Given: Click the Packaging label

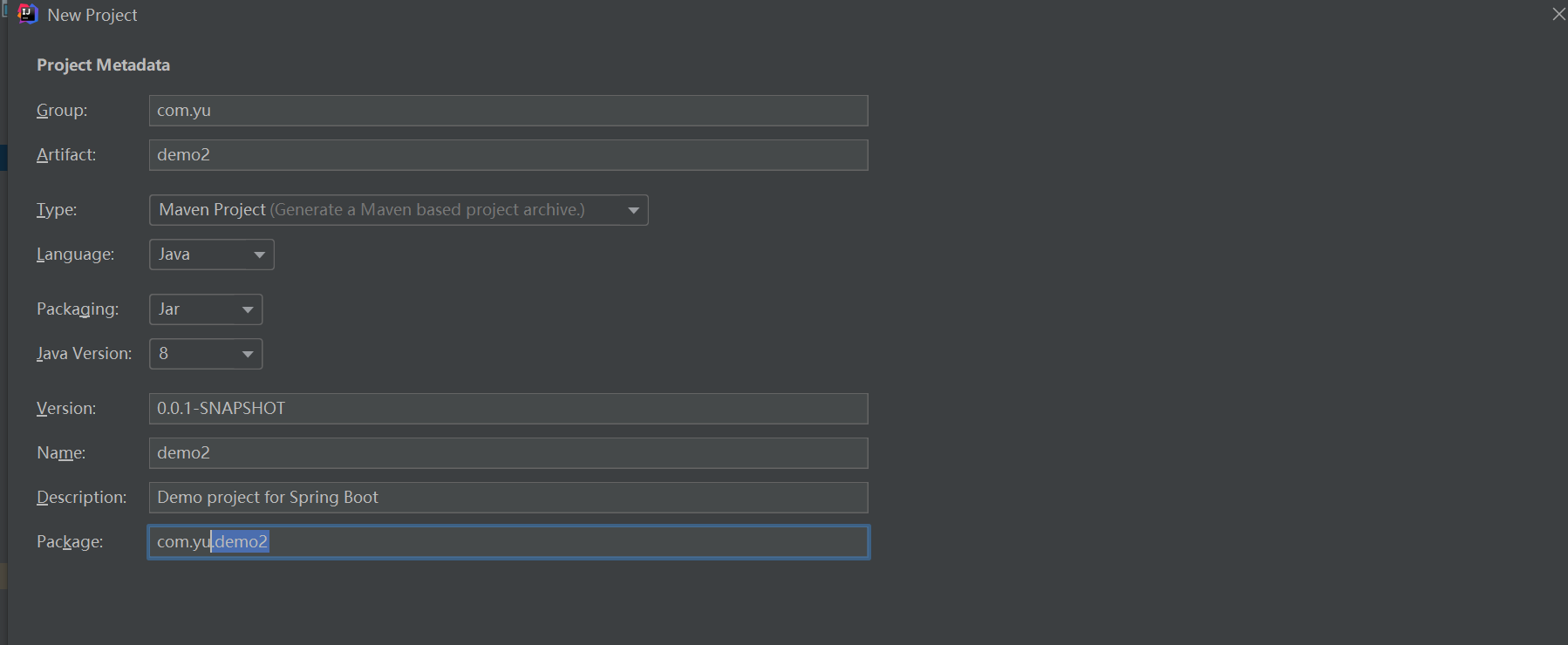Looking at the screenshot, I should click(78, 309).
